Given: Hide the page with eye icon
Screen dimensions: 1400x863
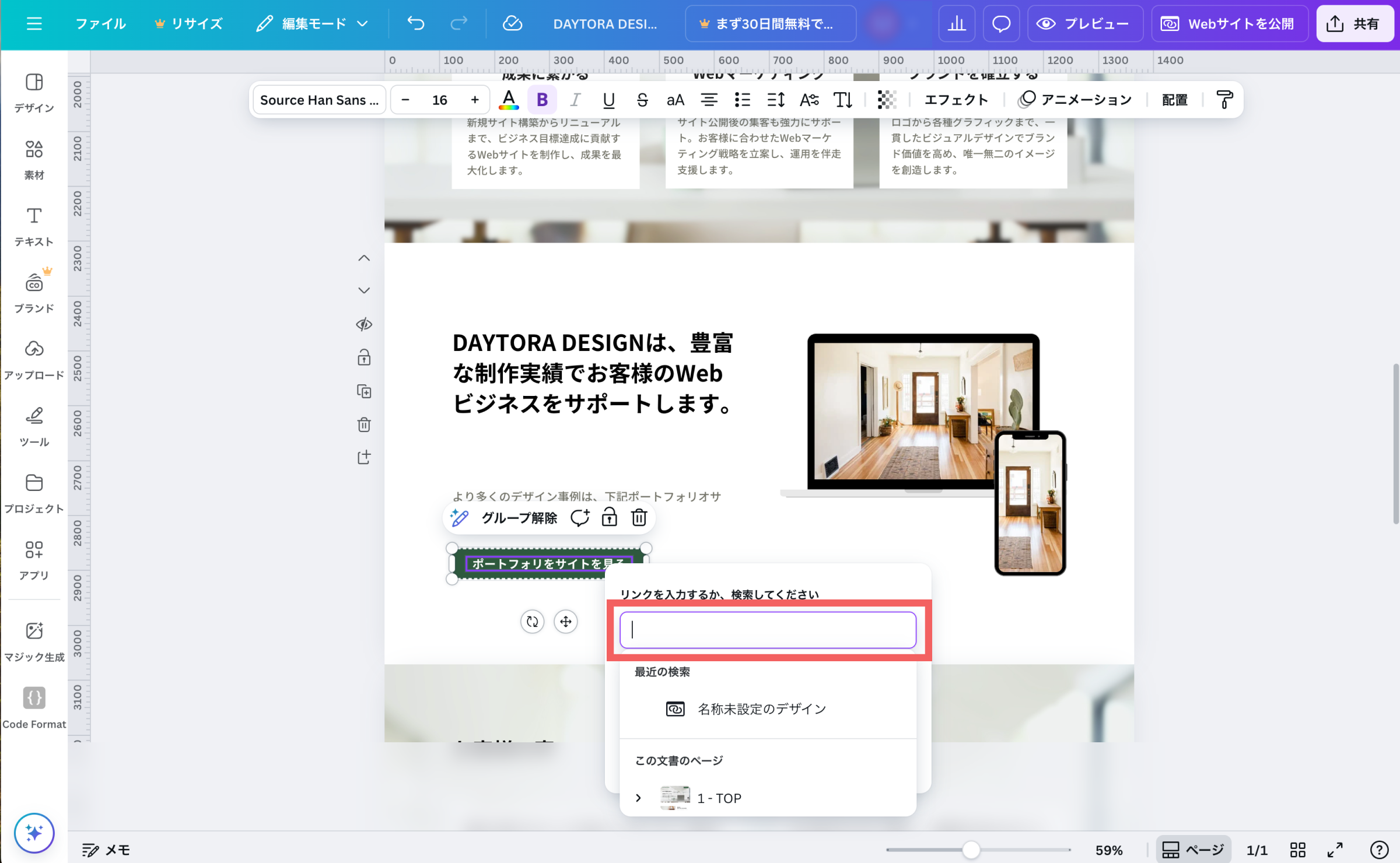Looking at the screenshot, I should pos(364,324).
